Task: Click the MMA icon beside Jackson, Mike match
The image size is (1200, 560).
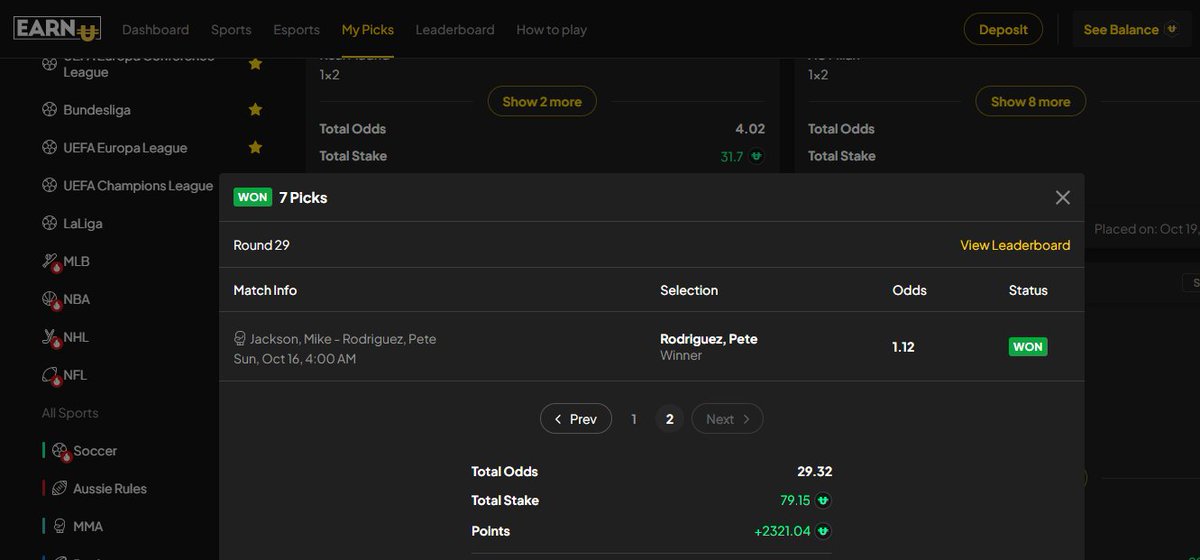Action: point(240,339)
